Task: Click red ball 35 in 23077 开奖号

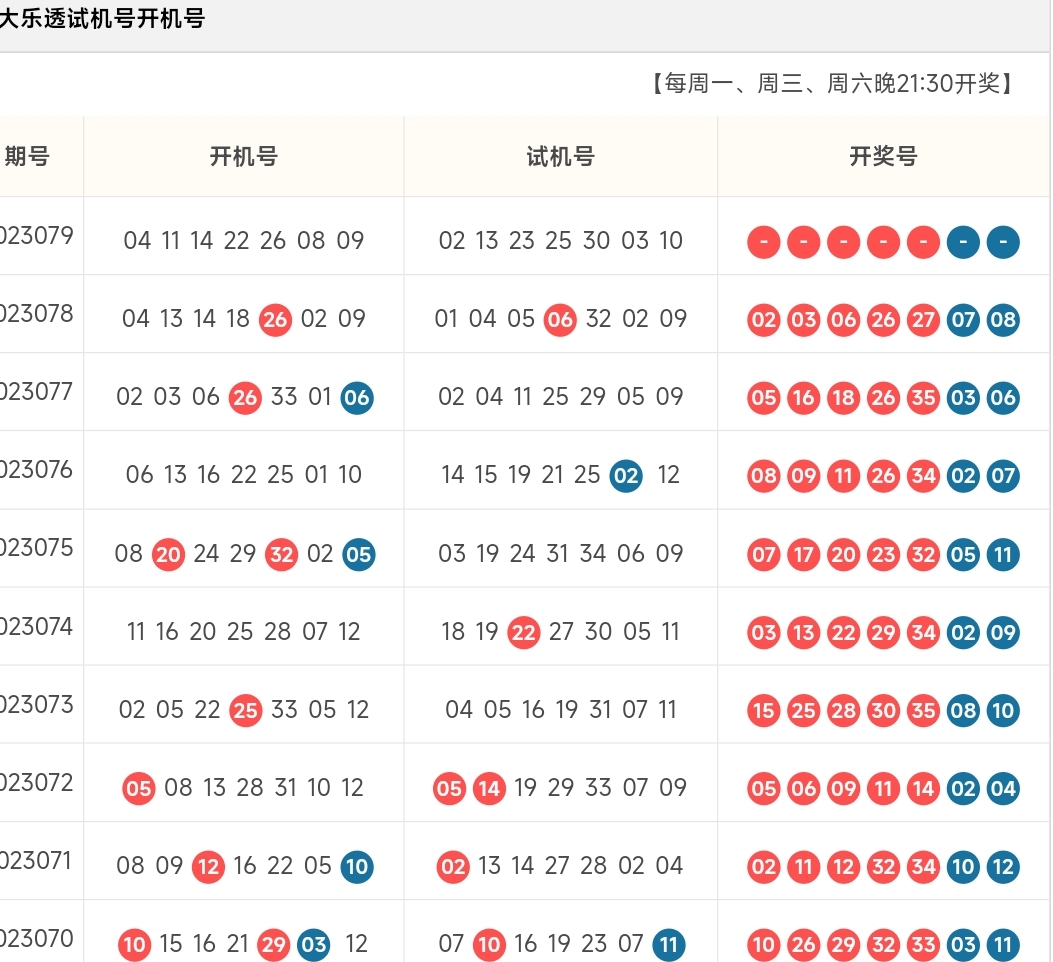Action: [x=923, y=398]
